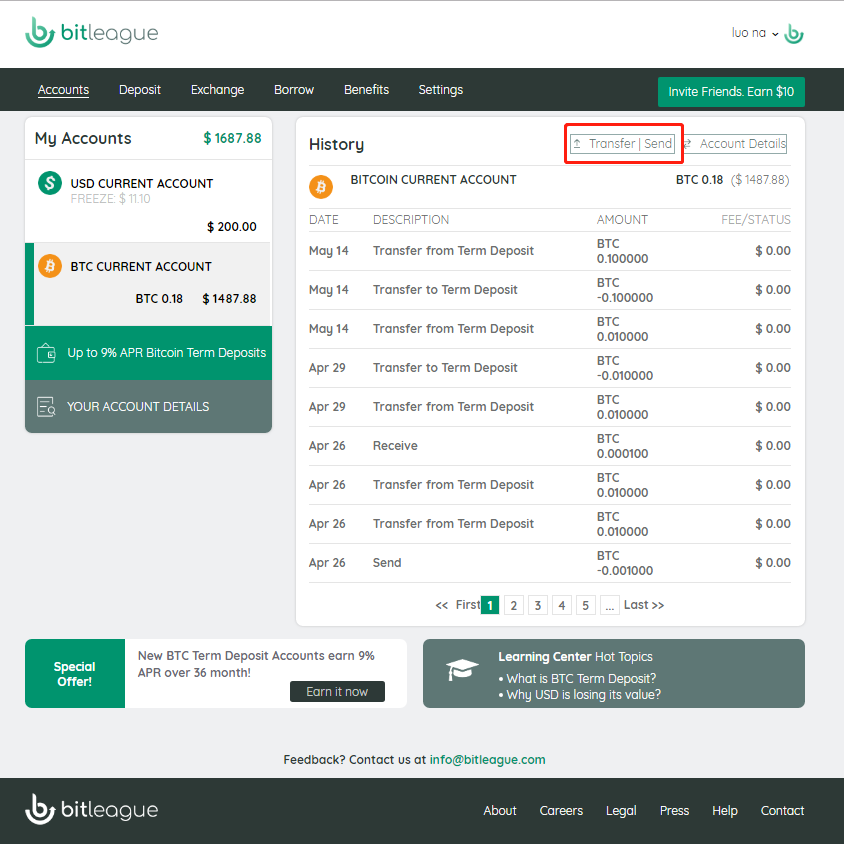
Task: Open YOUR ACCOUNT DETAILS panel
Action: click(149, 406)
